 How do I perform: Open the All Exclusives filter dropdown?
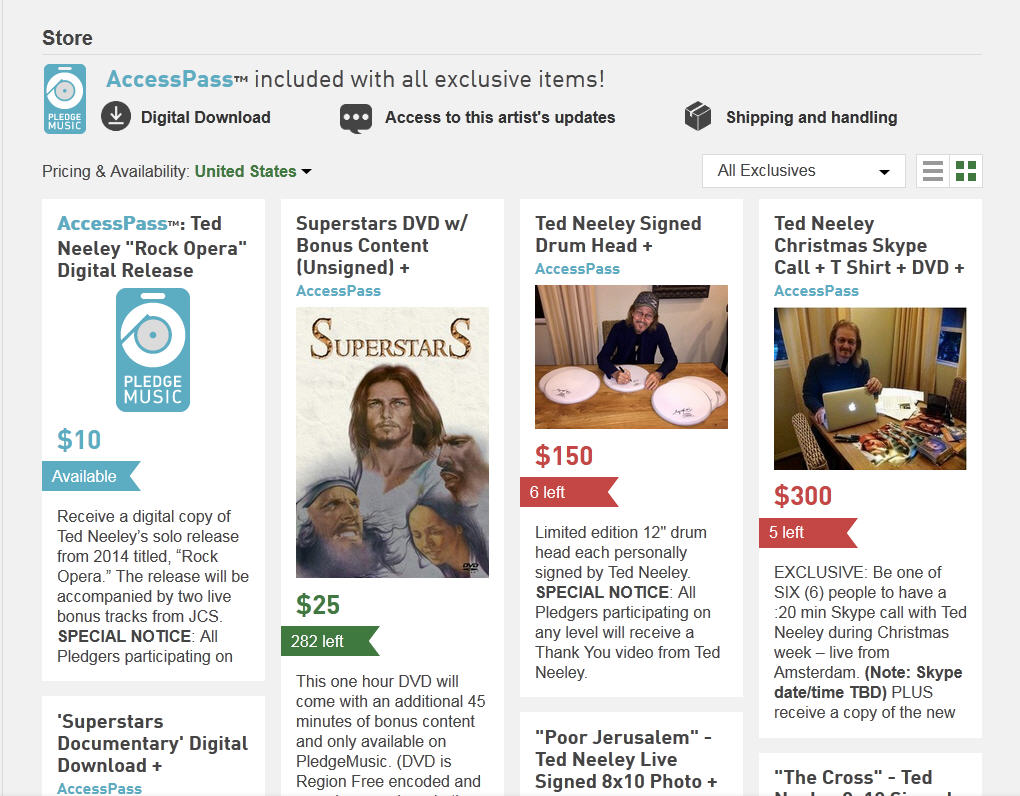[803, 171]
